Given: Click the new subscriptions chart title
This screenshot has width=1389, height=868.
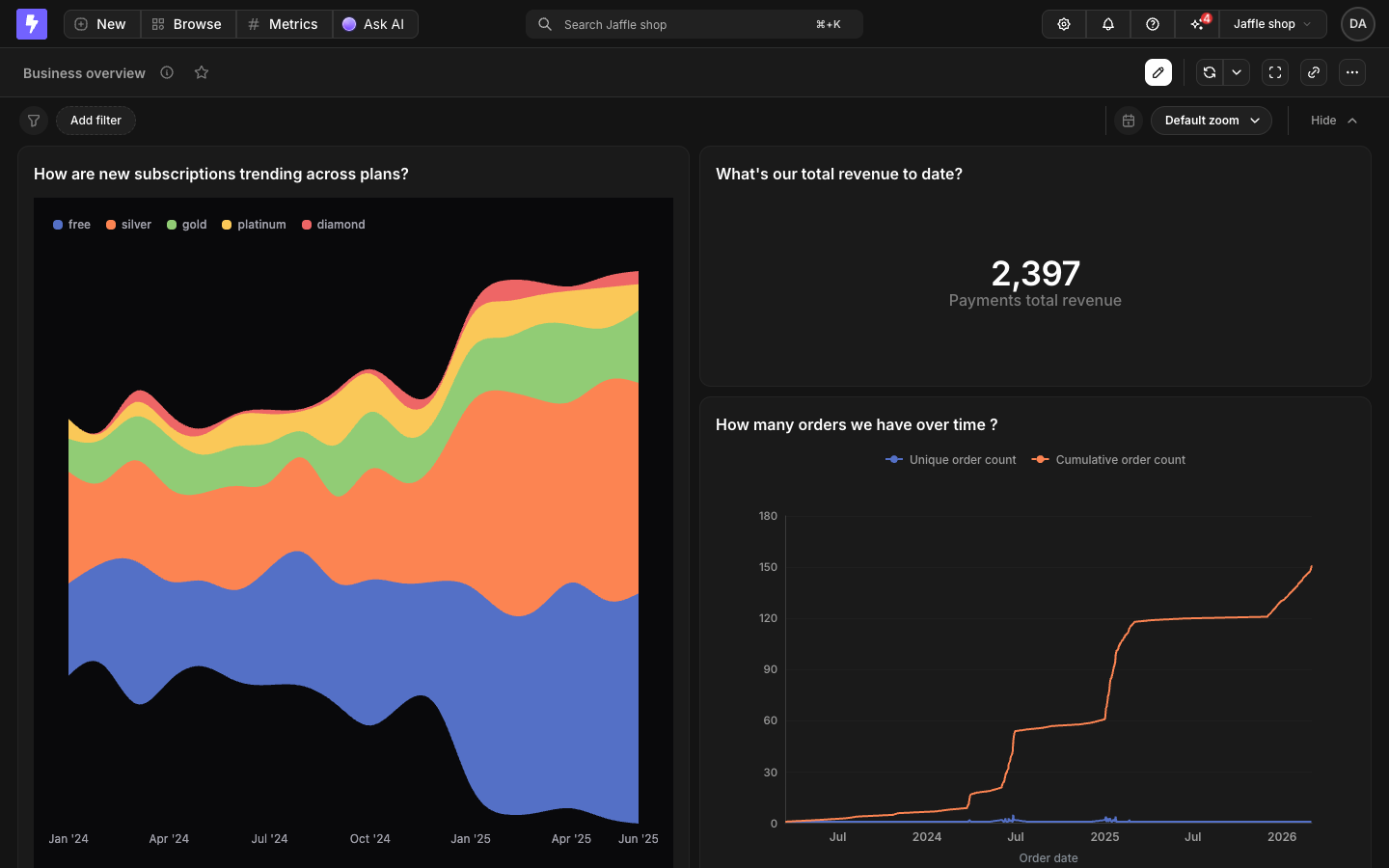Looking at the screenshot, I should pos(221,174).
